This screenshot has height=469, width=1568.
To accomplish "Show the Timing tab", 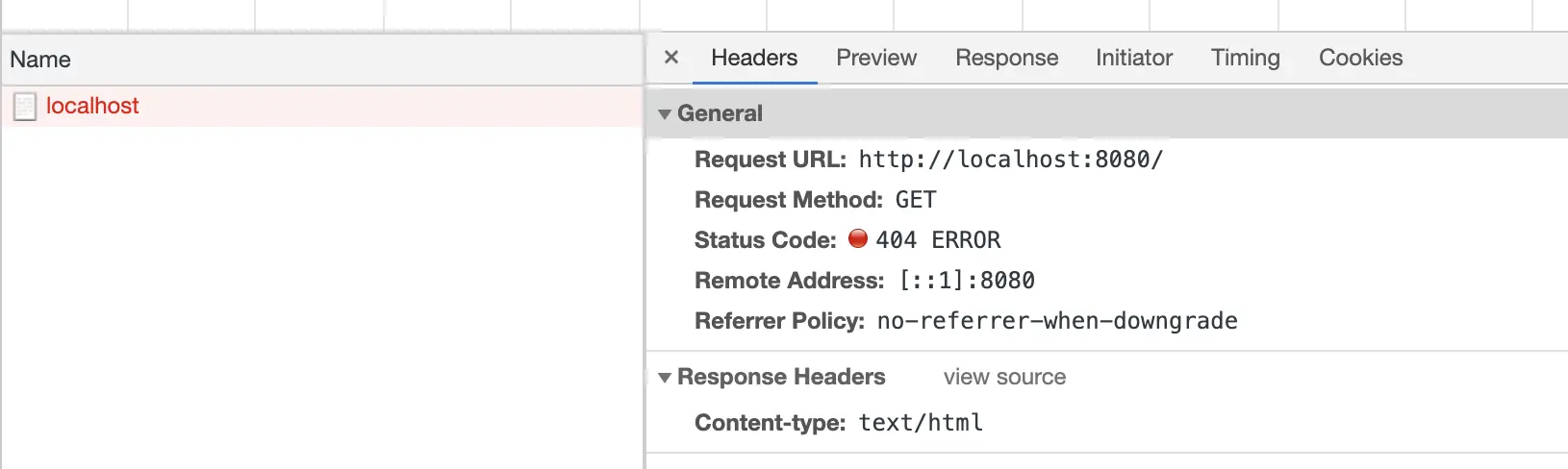I will 1245,58.
